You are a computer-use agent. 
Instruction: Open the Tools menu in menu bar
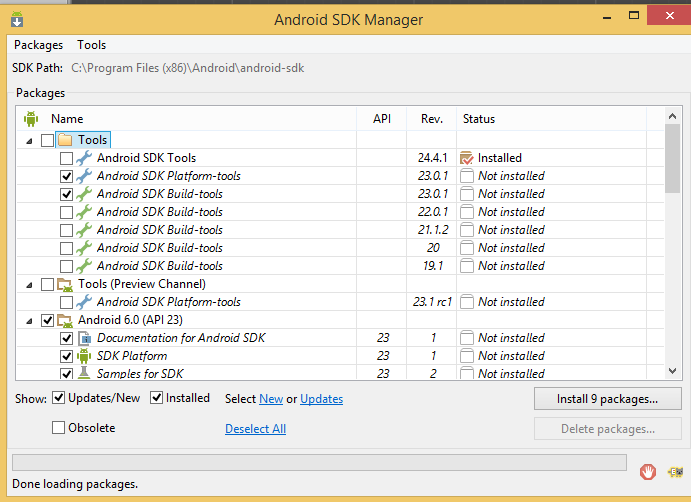[x=91, y=45]
